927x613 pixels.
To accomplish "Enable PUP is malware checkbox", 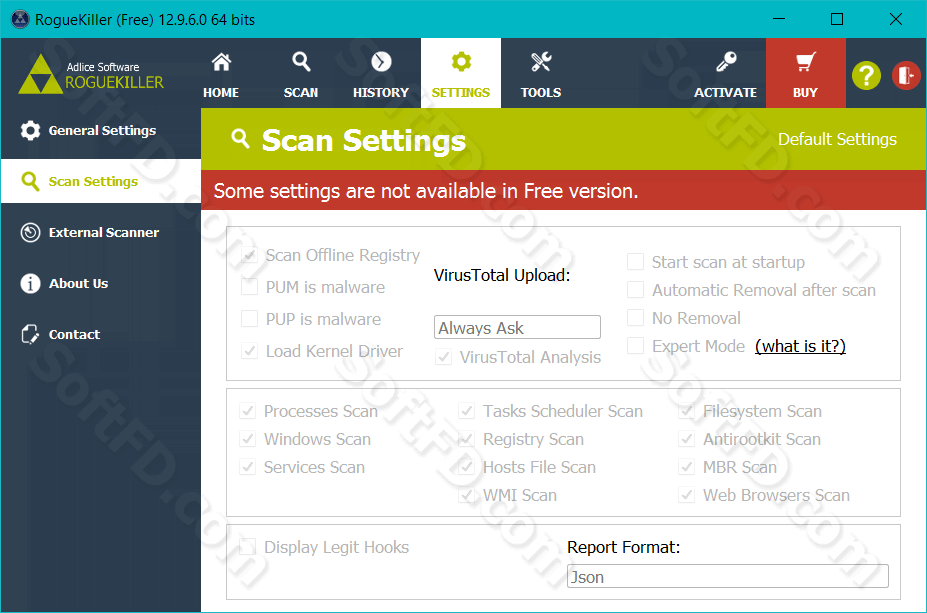I will click(249, 319).
